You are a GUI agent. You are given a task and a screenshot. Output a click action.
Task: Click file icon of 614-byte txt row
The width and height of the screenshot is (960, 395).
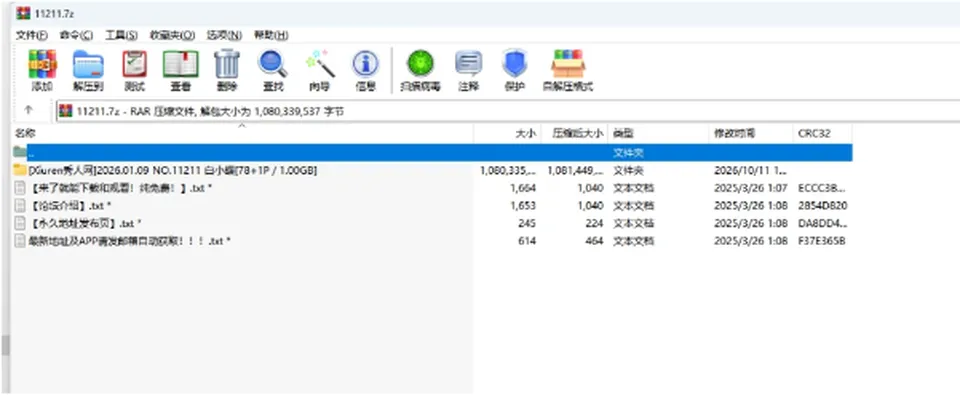[x=20, y=241]
